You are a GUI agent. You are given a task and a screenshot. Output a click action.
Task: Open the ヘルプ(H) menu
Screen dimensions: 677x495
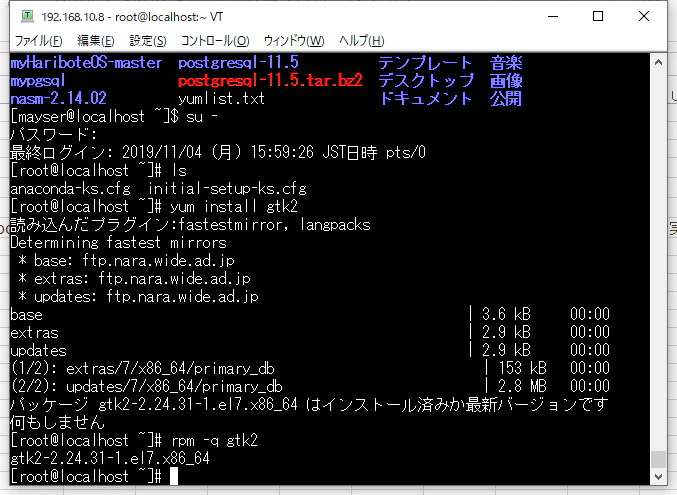362,41
